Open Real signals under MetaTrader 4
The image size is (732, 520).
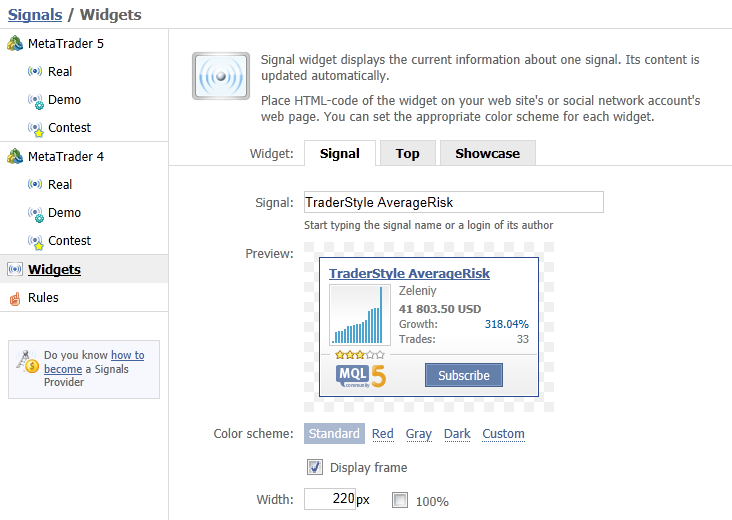[60, 184]
